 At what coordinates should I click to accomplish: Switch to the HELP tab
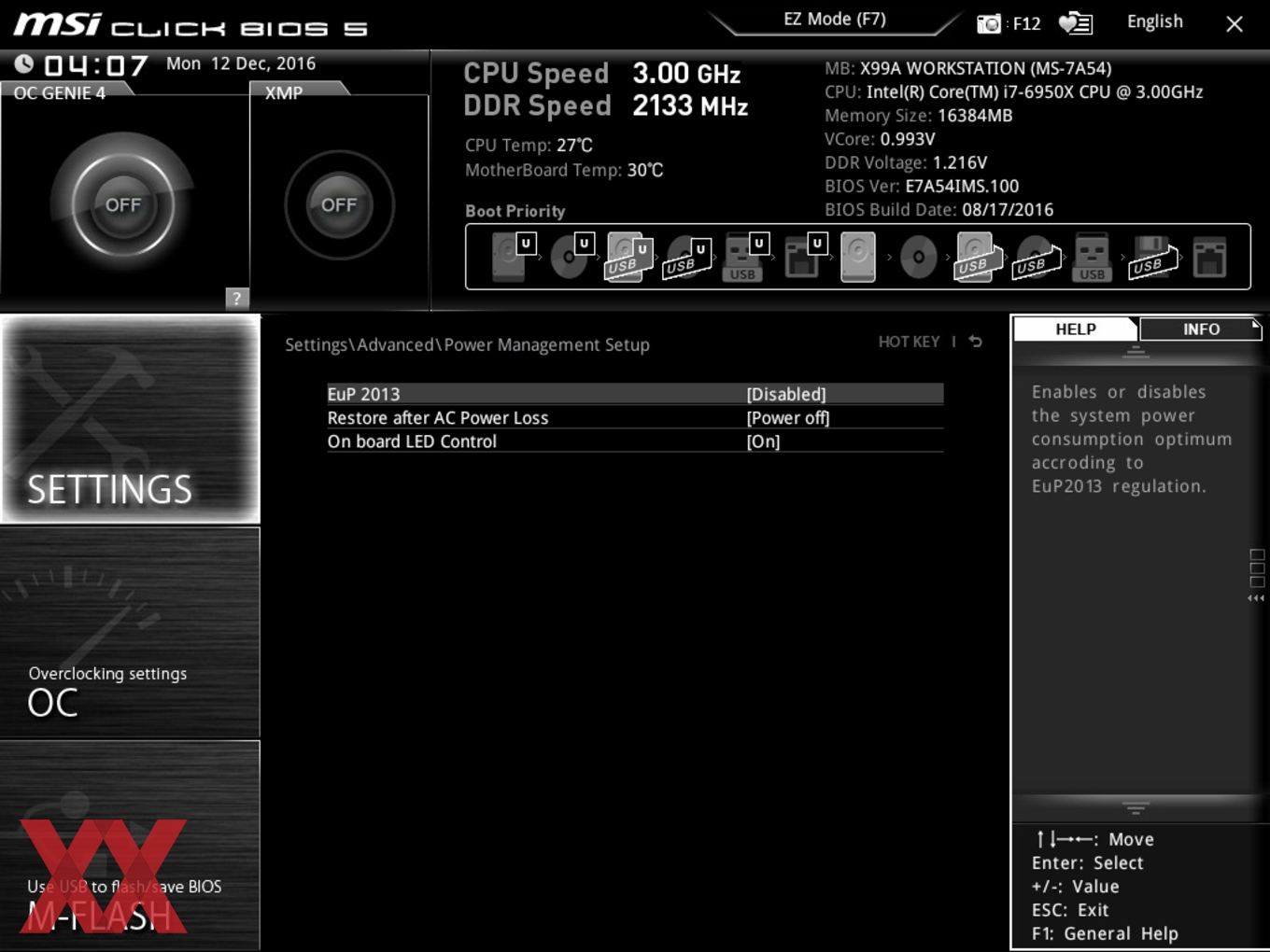click(1075, 329)
